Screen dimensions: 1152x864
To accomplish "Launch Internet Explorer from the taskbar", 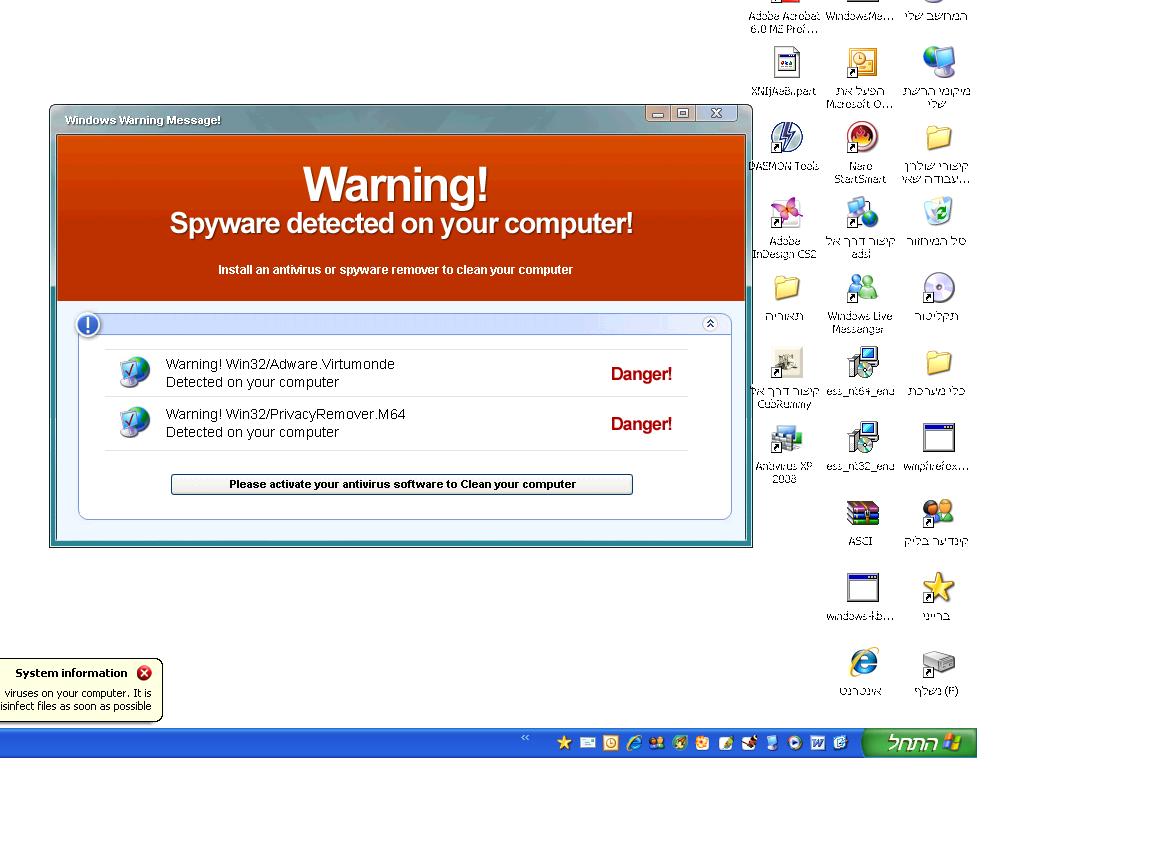I will click(x=634, y=743).
